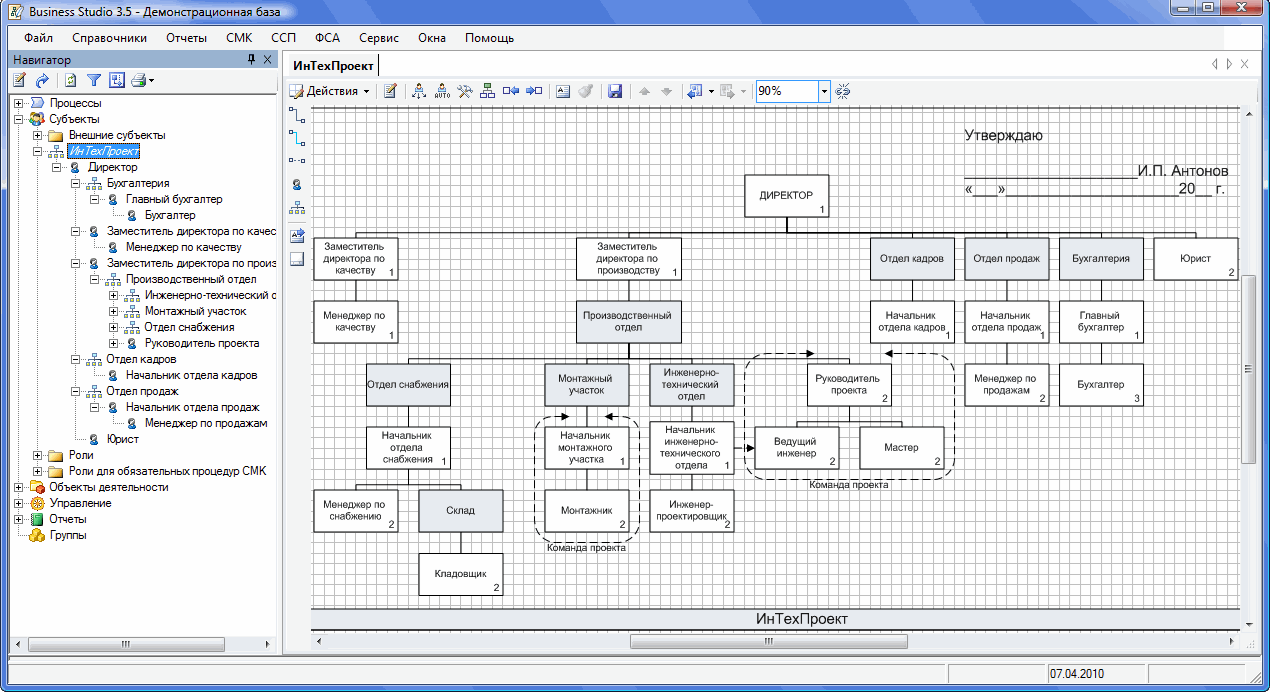The width and height of the screenshot is (1270, 694).
Task: Click the 07.04.2010 date in status bar
Action: coord(1077,674)
